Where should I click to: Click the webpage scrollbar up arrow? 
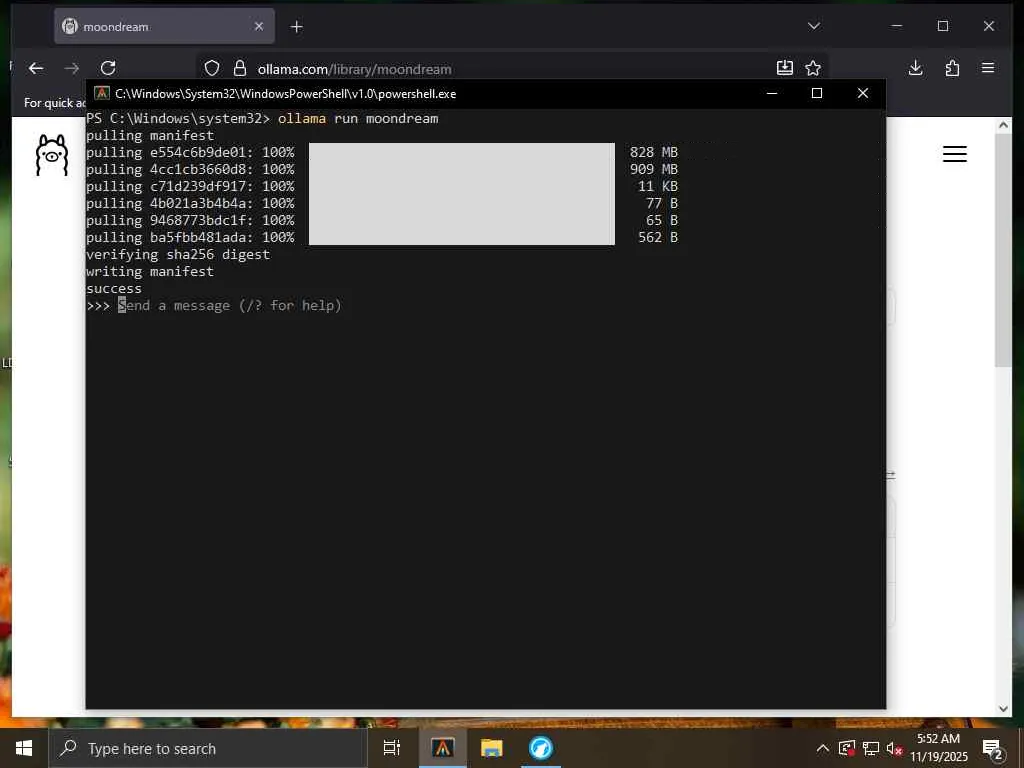(x=1004, y=125)
